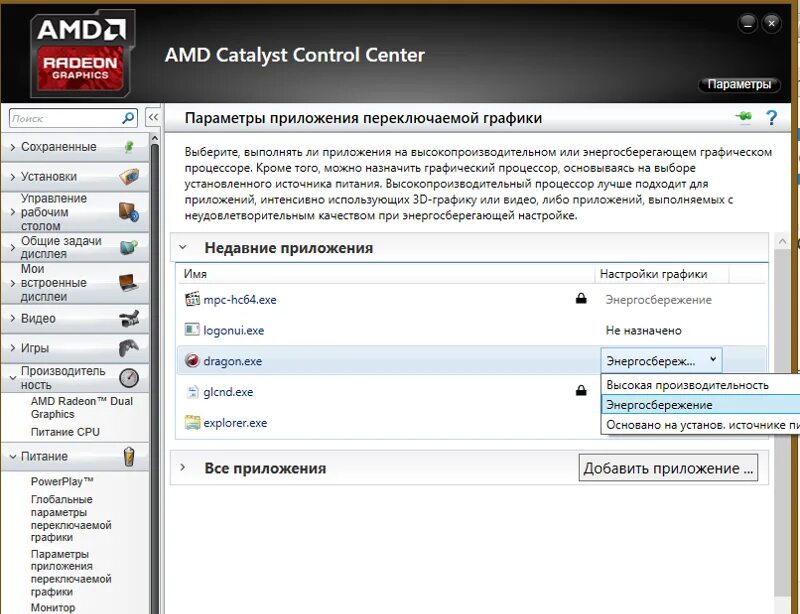Open Параметры приложения переключаемой графики
The height and width of the screenshot is (614, 800).
pyautogui.click(x=71, y=573)
